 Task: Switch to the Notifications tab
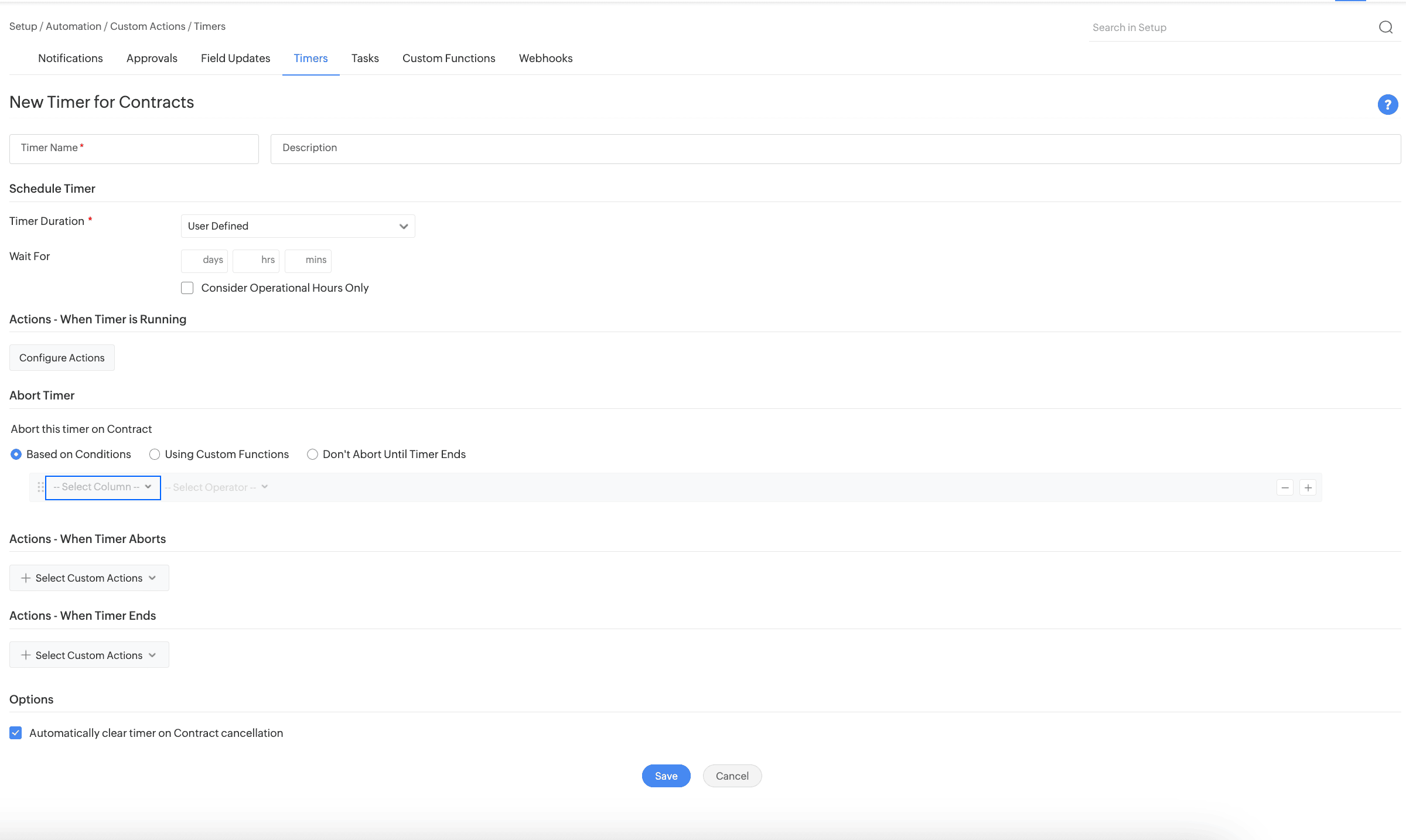[x=70, y=59]
